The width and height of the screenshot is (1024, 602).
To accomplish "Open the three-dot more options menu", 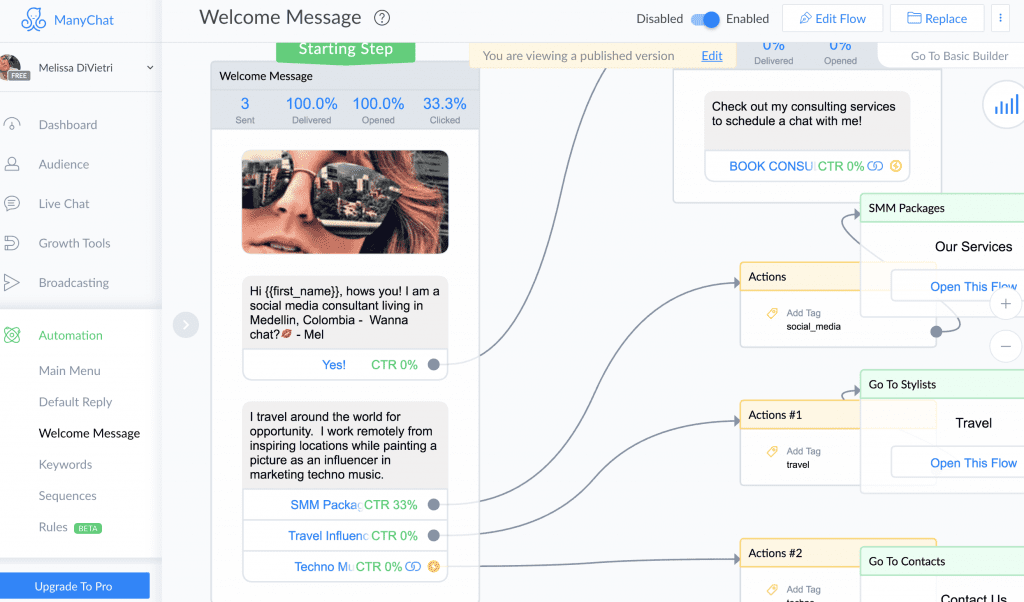I will pyautogui.click(x=1000, y=19).
